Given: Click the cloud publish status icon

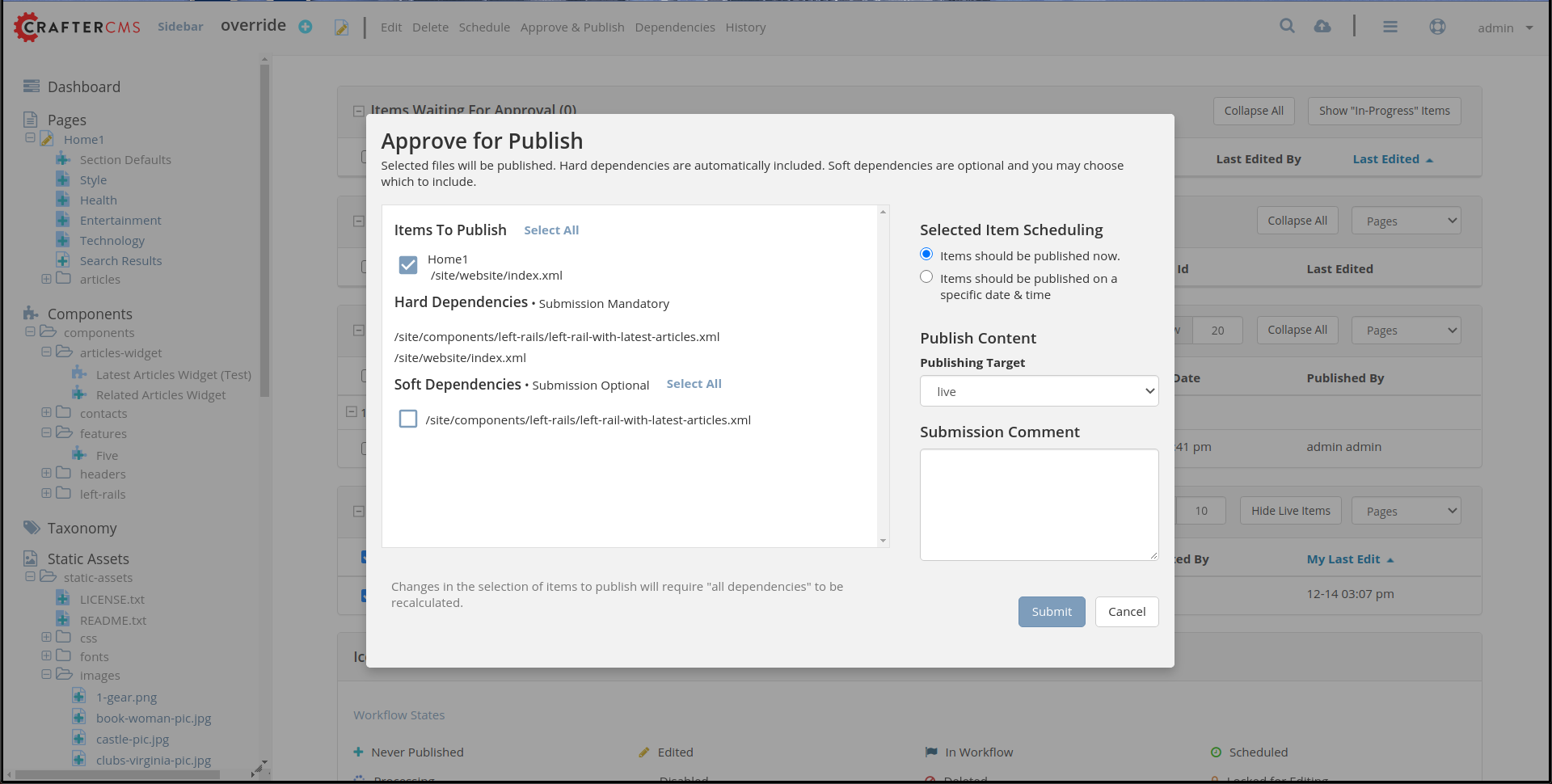Looking at the screenshot, I should coord(1322,26).
